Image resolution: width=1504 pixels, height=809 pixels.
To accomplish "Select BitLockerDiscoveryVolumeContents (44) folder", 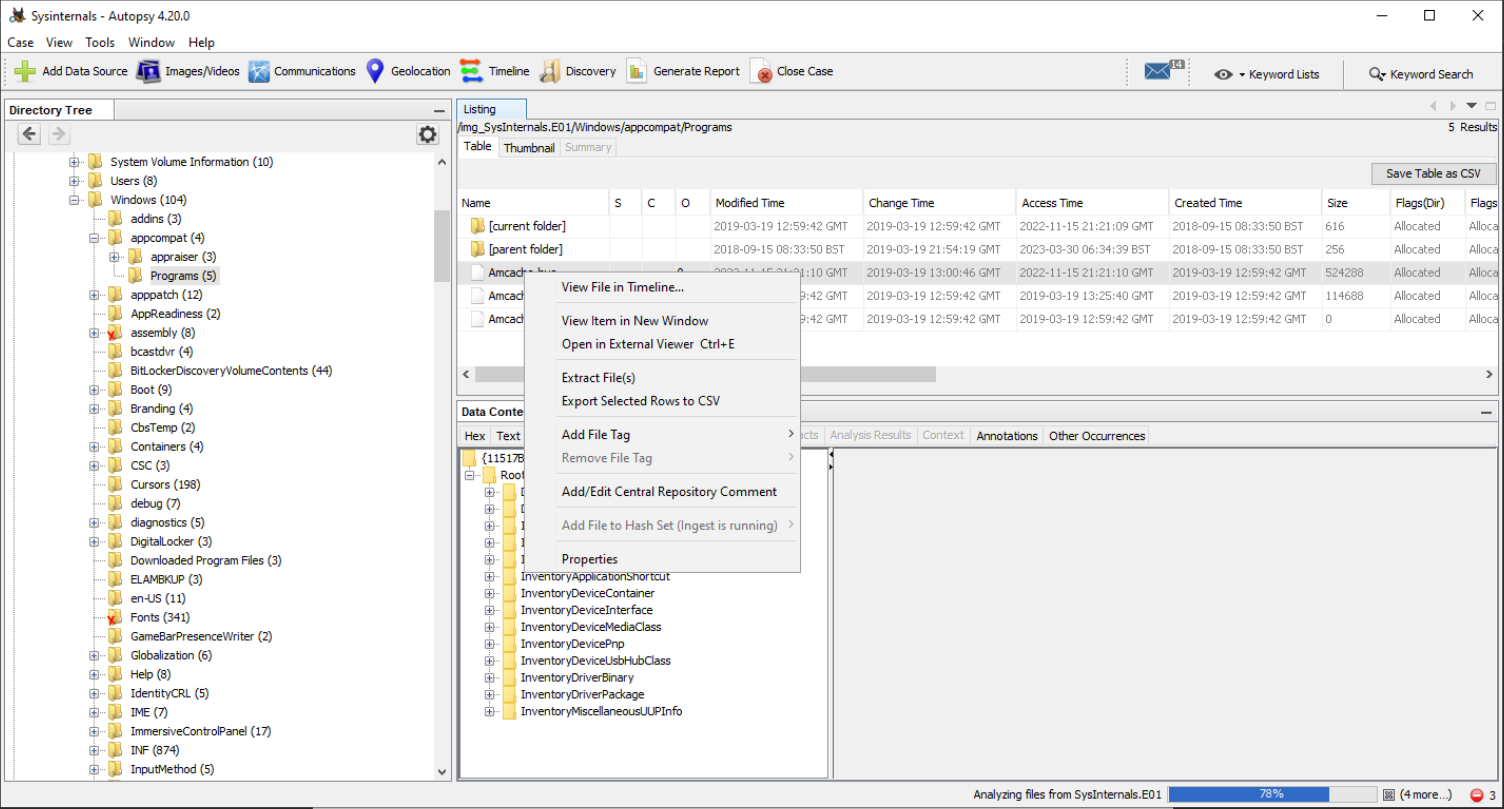I will (x=231, y=371).
